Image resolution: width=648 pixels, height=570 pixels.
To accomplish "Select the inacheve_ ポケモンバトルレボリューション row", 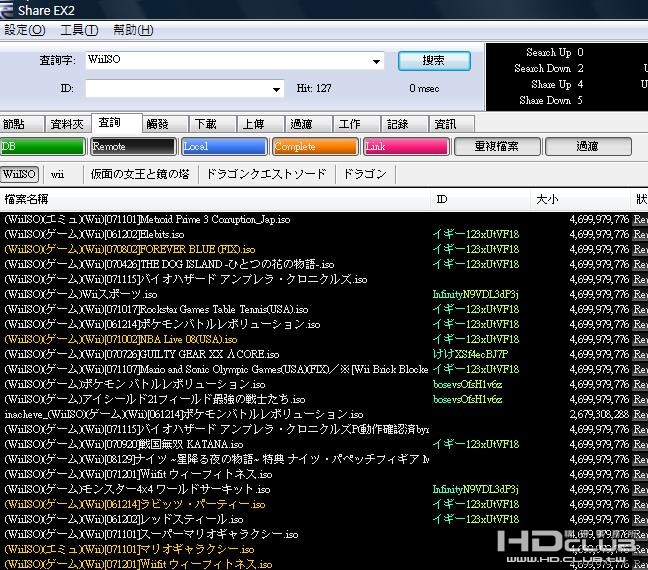I will [x=324, y=414].
